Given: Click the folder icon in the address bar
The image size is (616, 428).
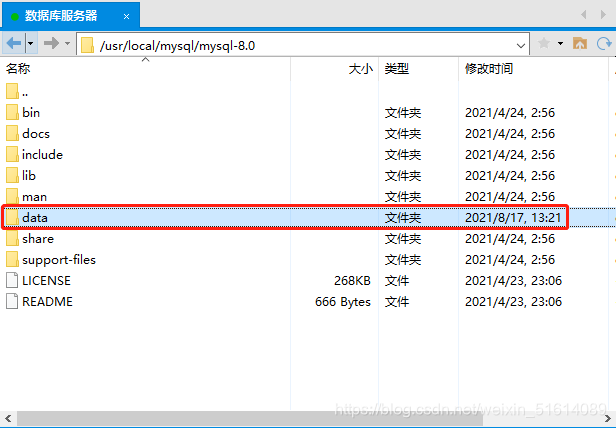Looking at the screenshot, I should [87, 45].
